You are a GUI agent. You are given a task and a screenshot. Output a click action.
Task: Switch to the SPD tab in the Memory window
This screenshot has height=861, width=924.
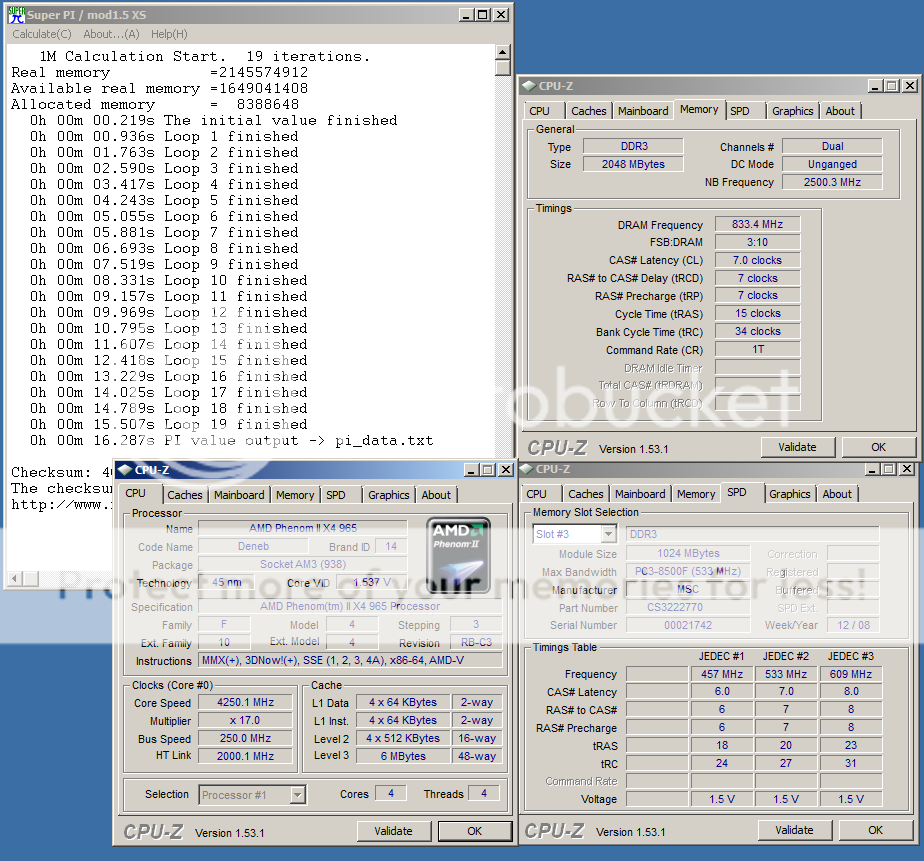coord(739,111)
